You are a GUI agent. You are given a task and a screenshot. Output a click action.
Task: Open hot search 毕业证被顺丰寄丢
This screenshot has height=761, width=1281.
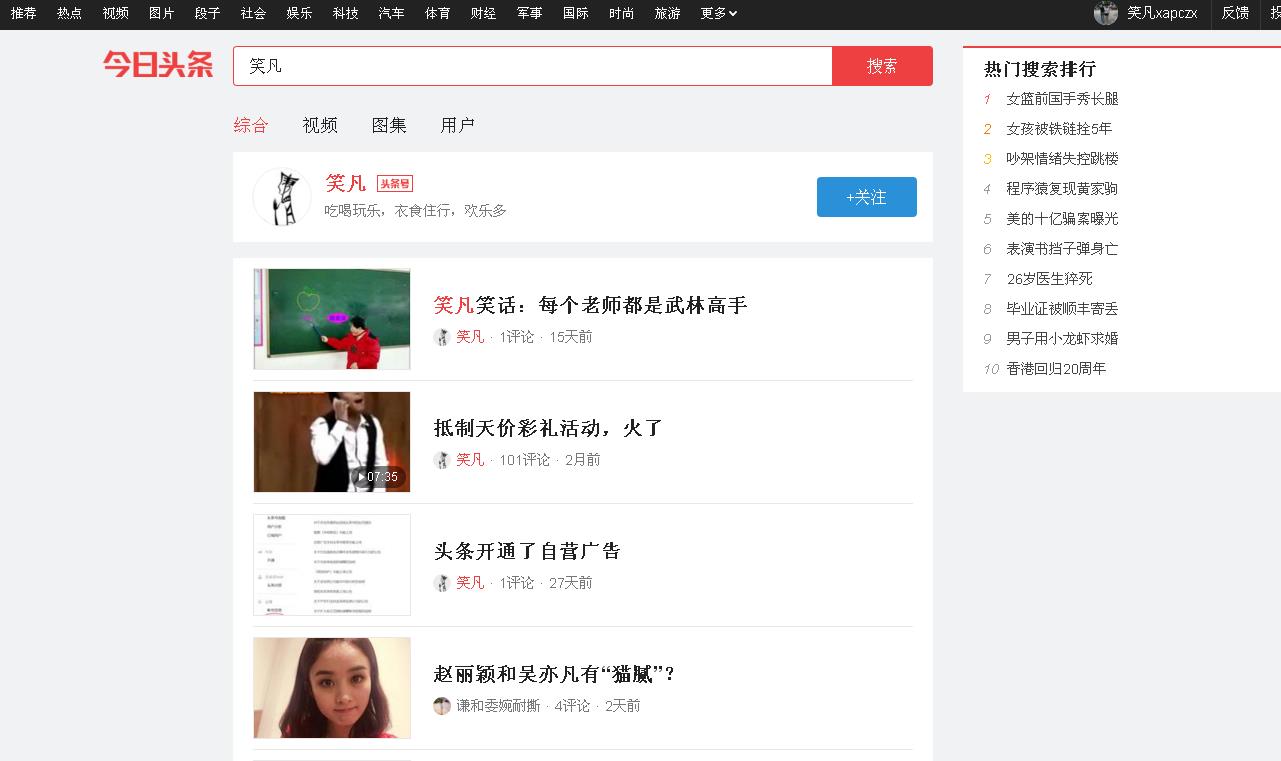coord(1062,309)
